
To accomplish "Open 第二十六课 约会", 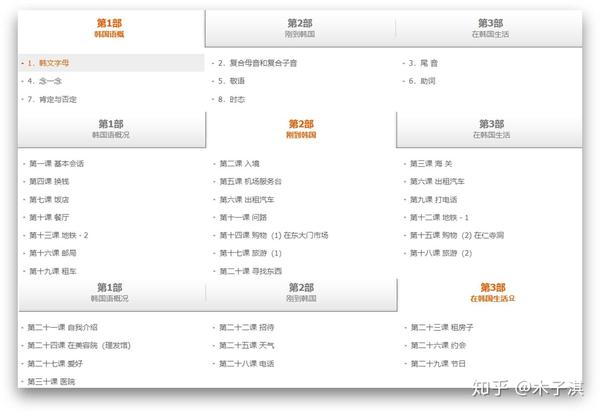I will tap(438, 345).
